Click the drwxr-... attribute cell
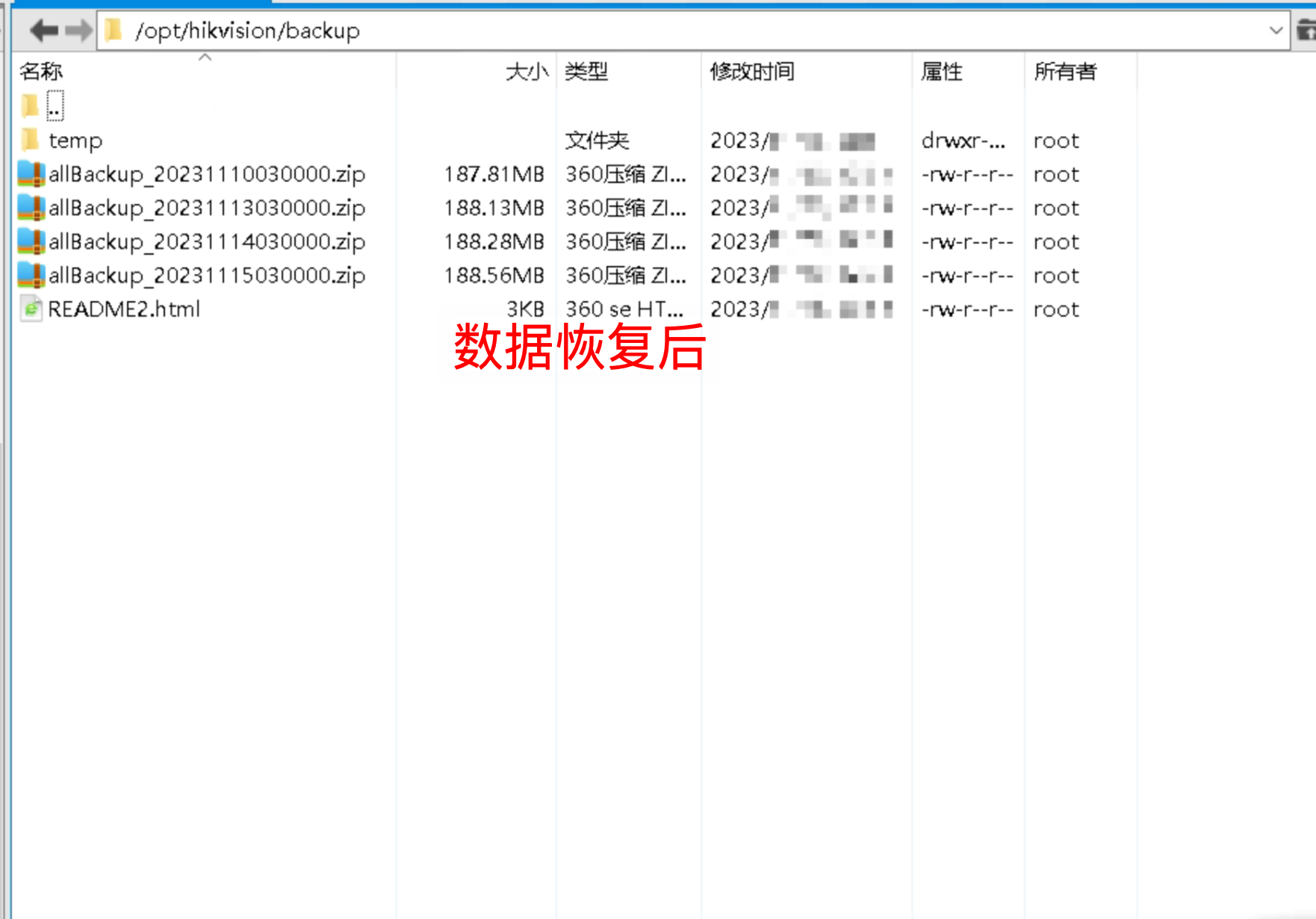Image resolution: width=1316 pixels, height=919 pixels. [x=963, y=140]
